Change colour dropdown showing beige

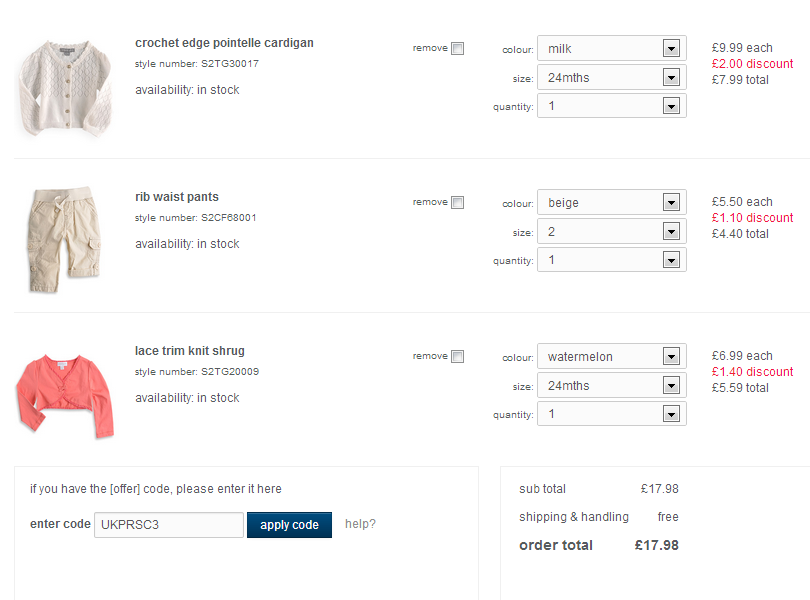[611, 202]
